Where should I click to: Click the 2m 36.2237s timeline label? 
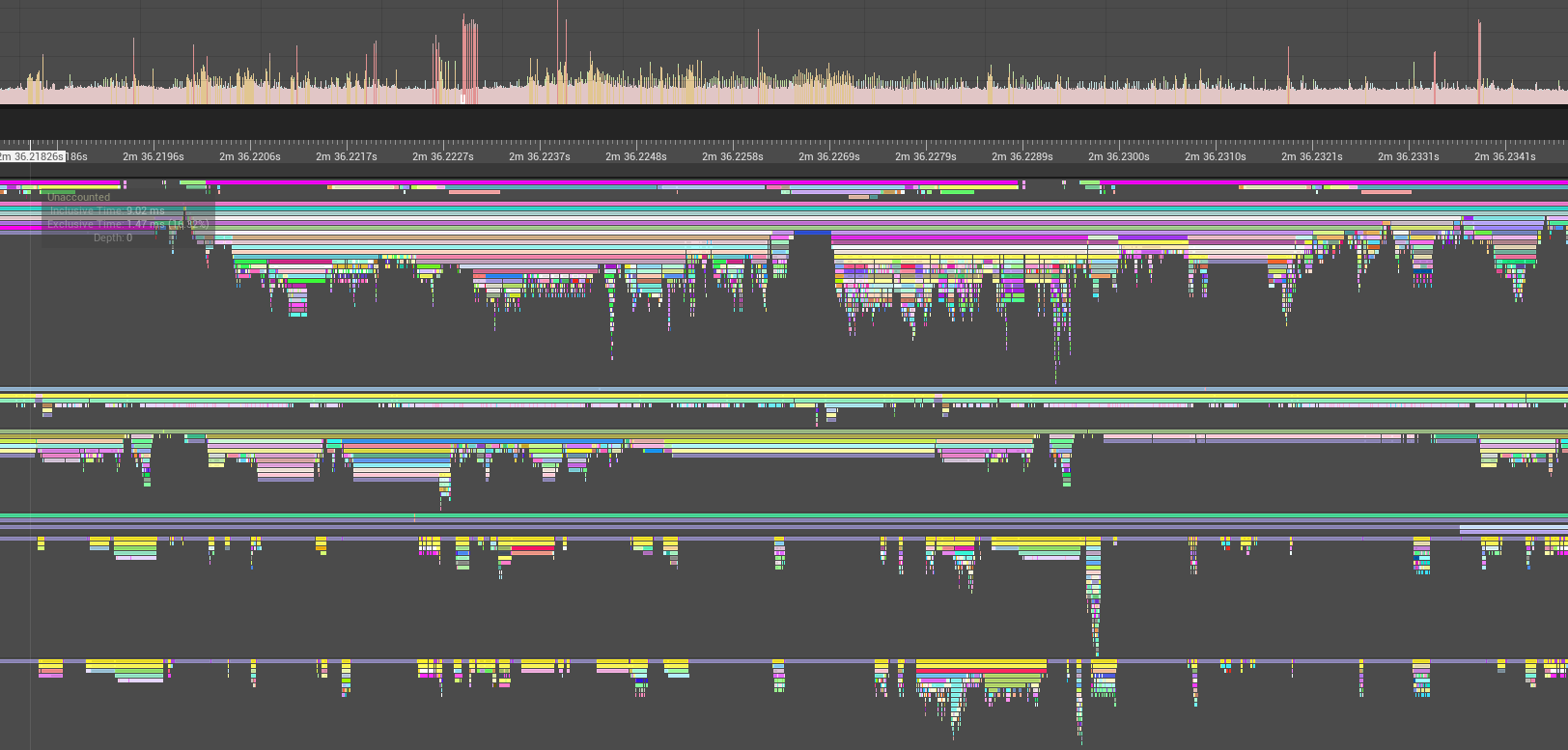539,156
